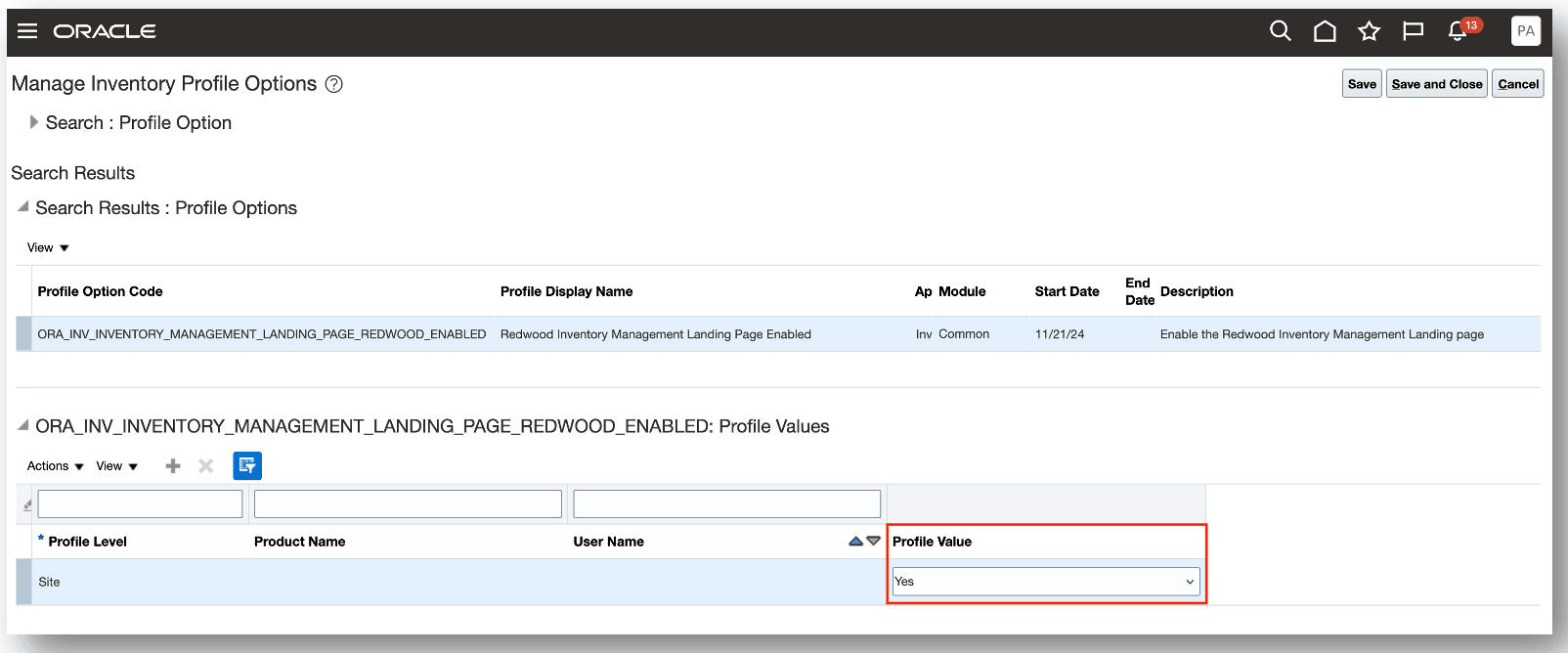
Task: Click the filter row clear icon
Action: [x=27, y=504]
